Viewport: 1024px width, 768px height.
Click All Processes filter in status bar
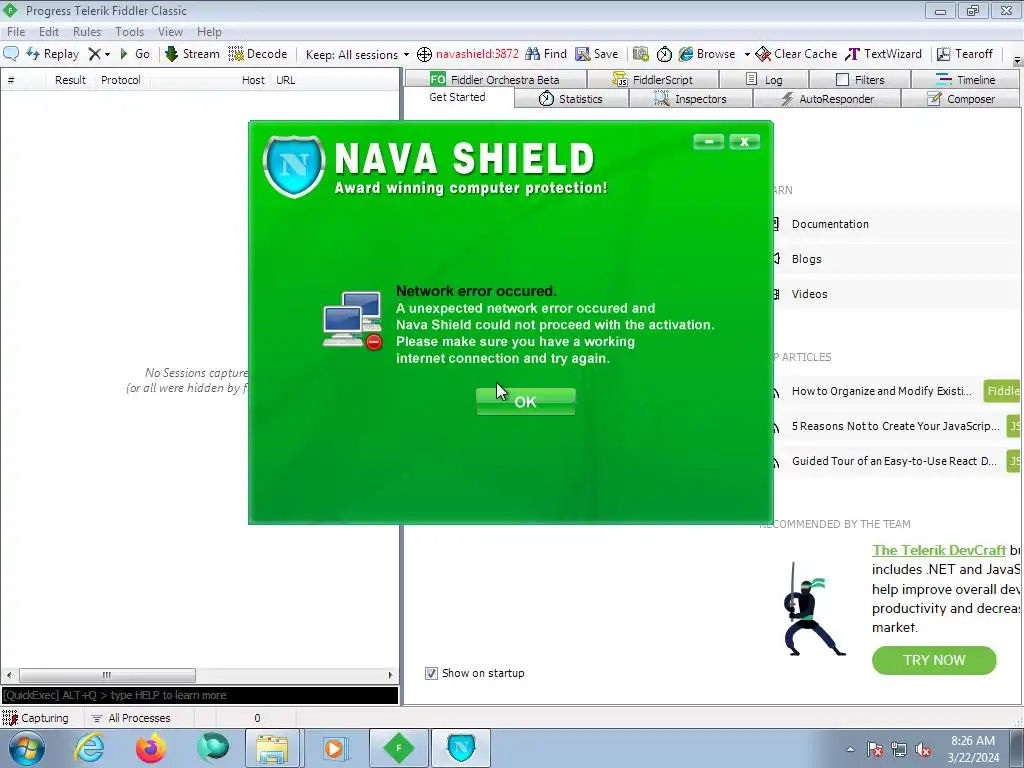pyautogui.click(x=131, y=718)
